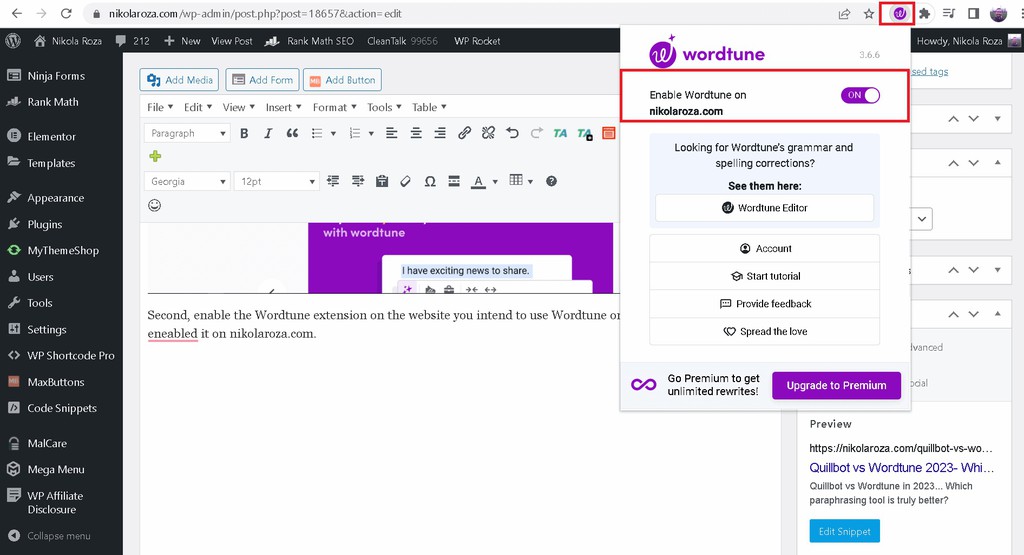This screenshot has height=555, width=1024.
Task: Insert special character omega icon
Action: 430,182
